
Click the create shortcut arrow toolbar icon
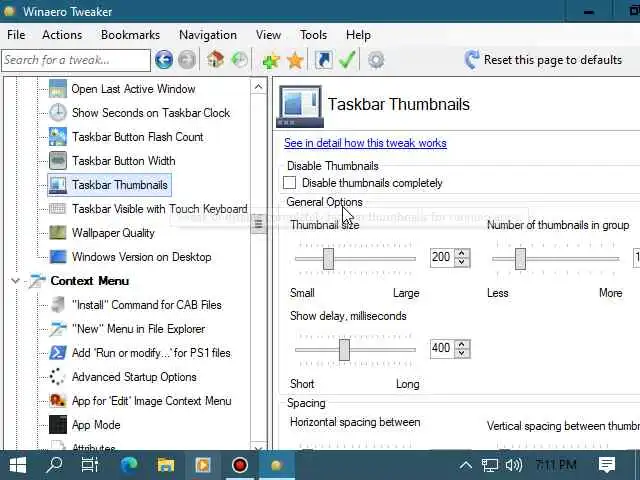324,60
